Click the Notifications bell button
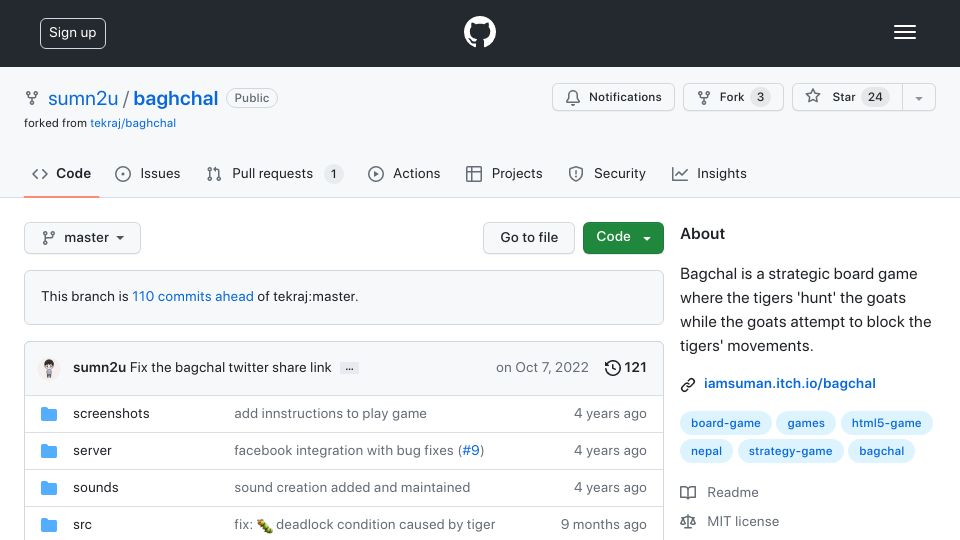 coord(613,97)
